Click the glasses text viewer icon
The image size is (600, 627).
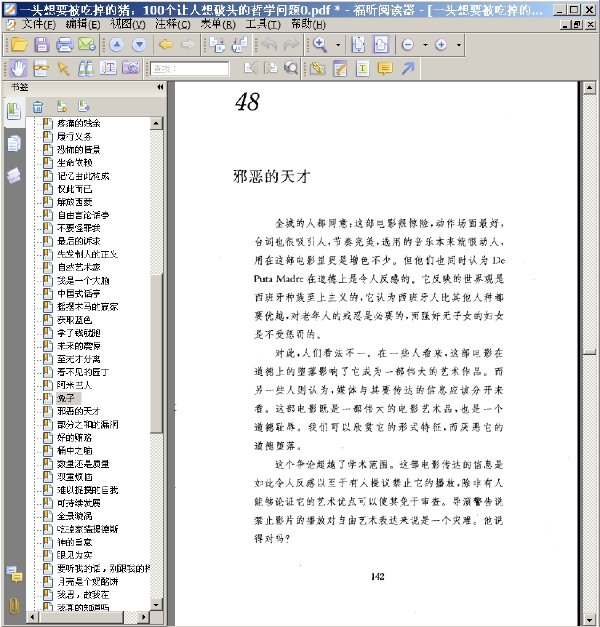[x=41, y=69]
